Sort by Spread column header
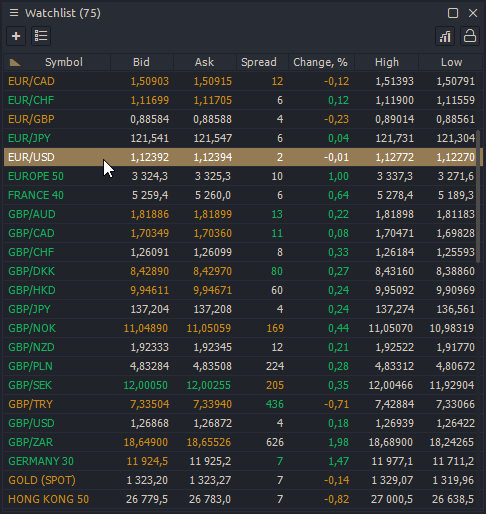486x515 pixels. click(259, 62)
